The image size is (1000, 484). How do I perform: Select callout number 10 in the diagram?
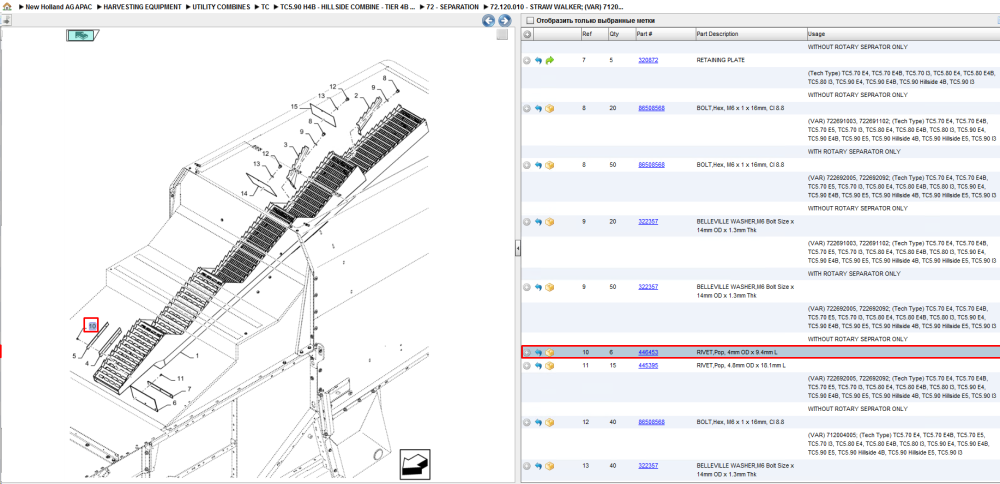92,326
